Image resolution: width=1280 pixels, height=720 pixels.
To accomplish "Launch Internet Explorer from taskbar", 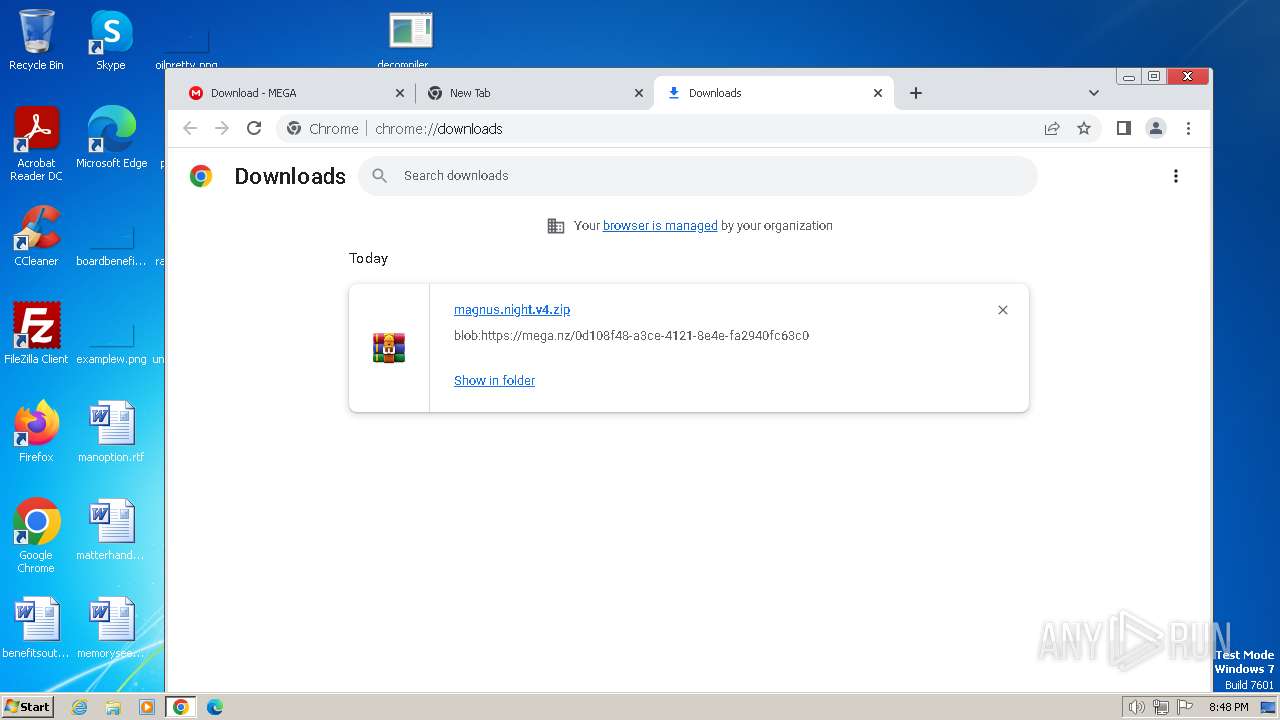I will click(x=80, y=707).
